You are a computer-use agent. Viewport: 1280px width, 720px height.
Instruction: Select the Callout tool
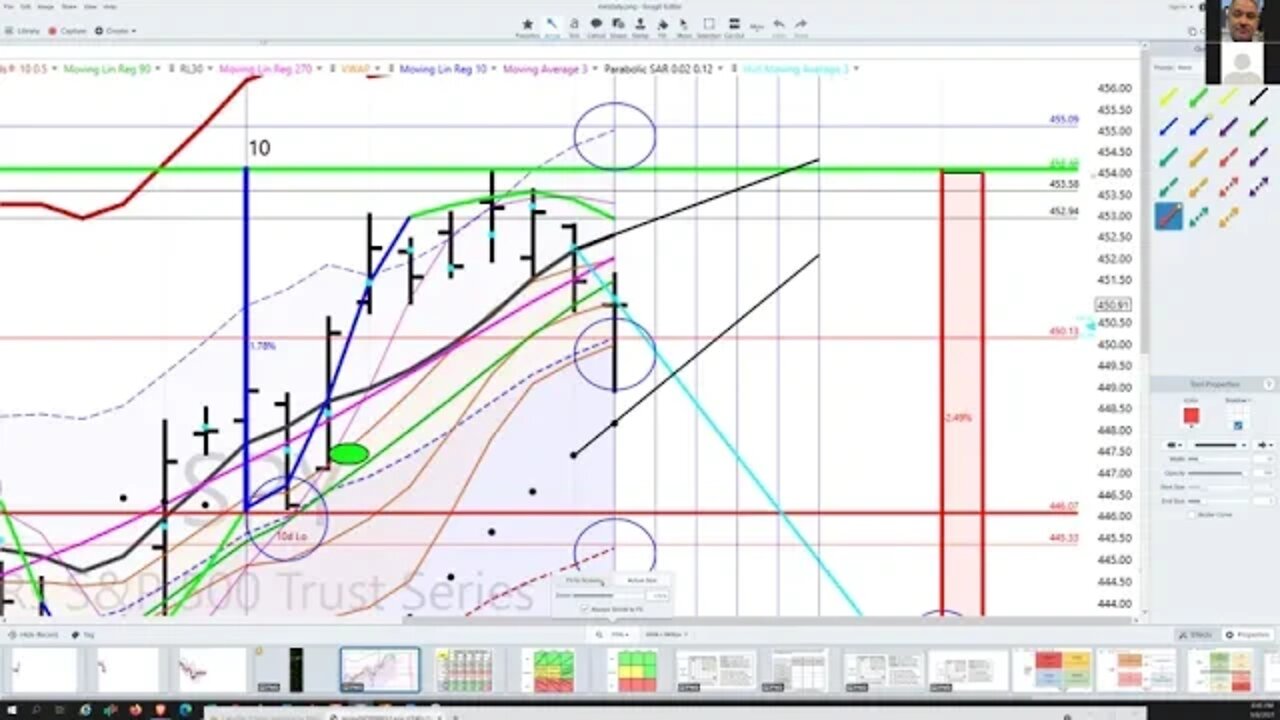[596, 27]
